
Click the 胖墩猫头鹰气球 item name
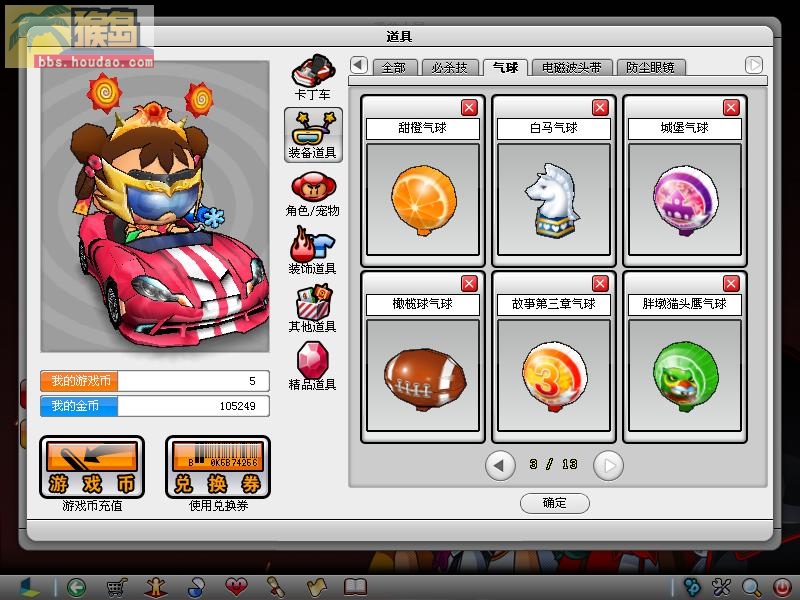coord(685,304)
